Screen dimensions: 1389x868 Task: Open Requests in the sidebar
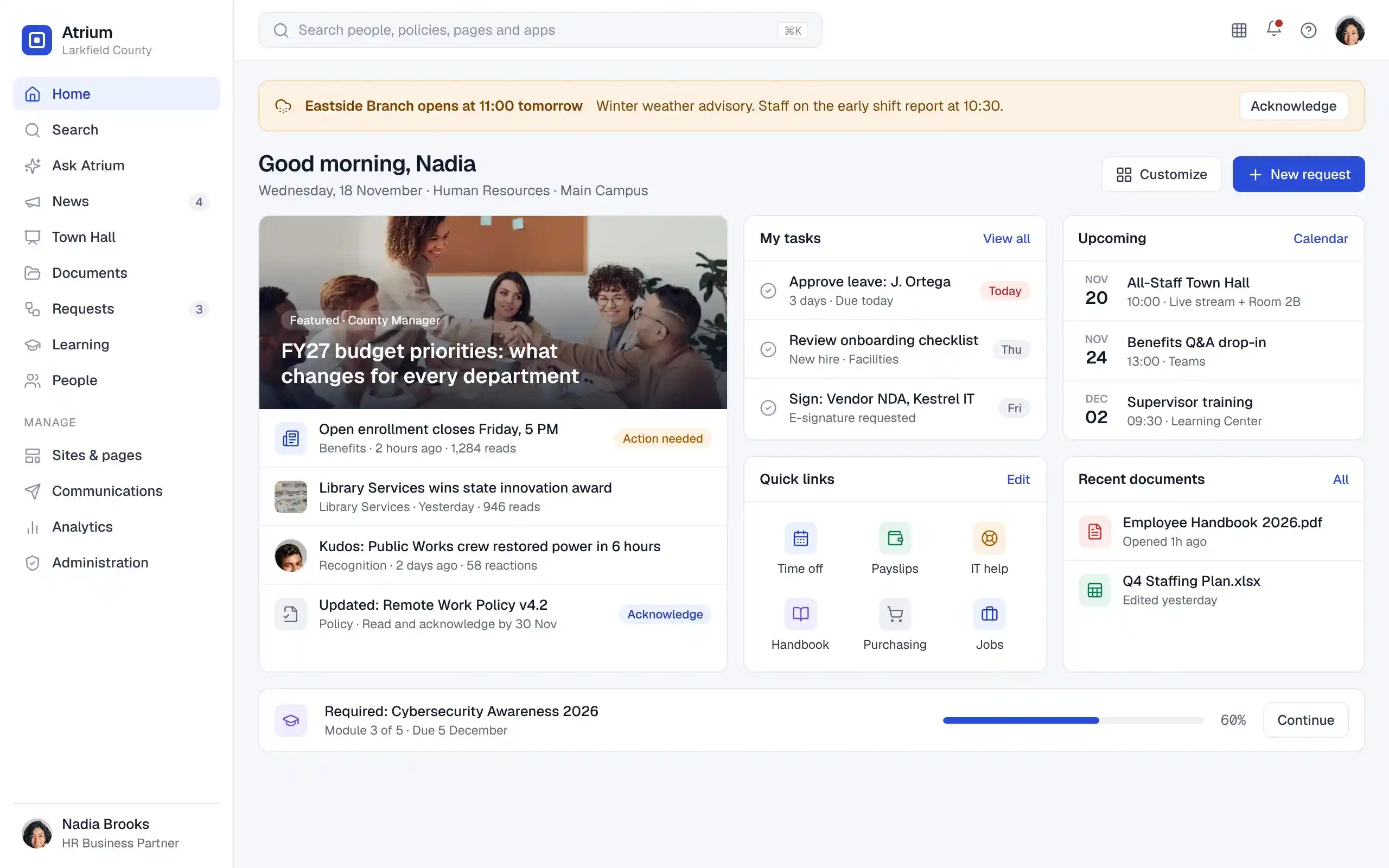[x=117, y=309]
